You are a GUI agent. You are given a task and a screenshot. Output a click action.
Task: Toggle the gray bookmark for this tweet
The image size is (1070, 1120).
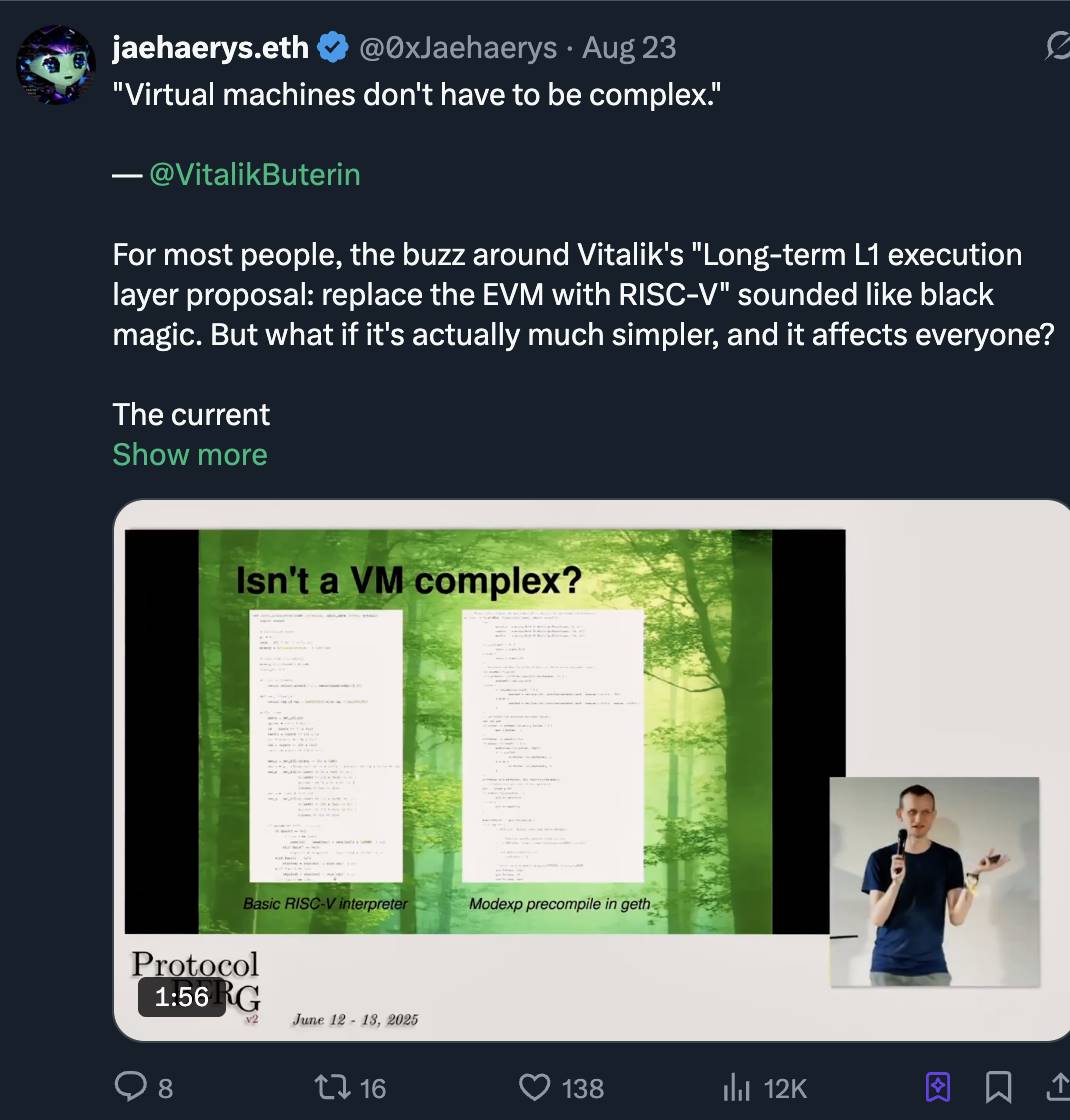pyautogui.click(x=998, y=1086)
